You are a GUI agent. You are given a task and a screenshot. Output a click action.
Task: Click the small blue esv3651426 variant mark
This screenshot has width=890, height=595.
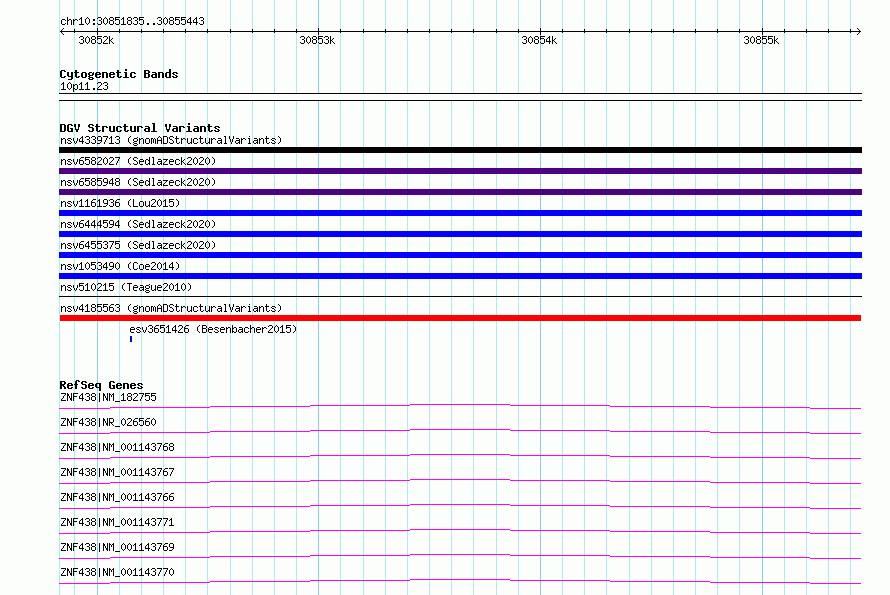pyautogui.click(x=131, y=339)
